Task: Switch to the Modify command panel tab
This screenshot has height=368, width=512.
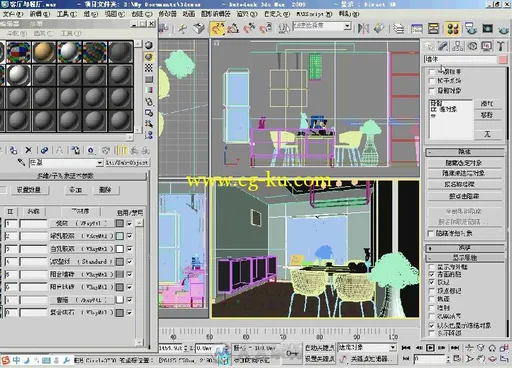Action: (x=443, y=46)
